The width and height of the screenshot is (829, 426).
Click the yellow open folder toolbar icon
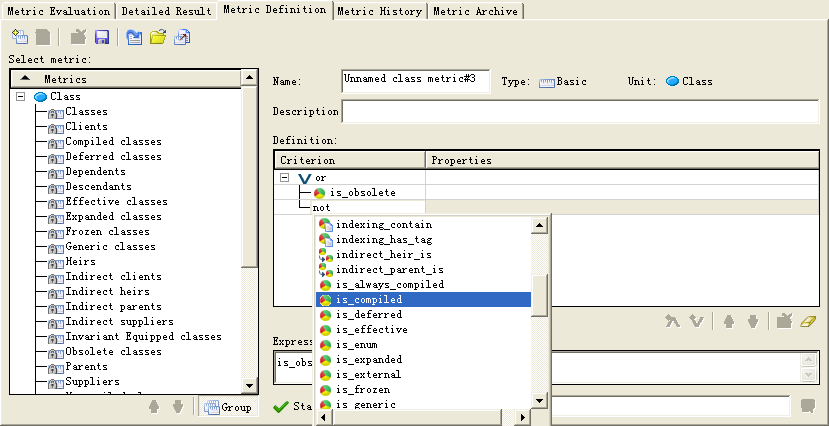[x=157, y=37]
